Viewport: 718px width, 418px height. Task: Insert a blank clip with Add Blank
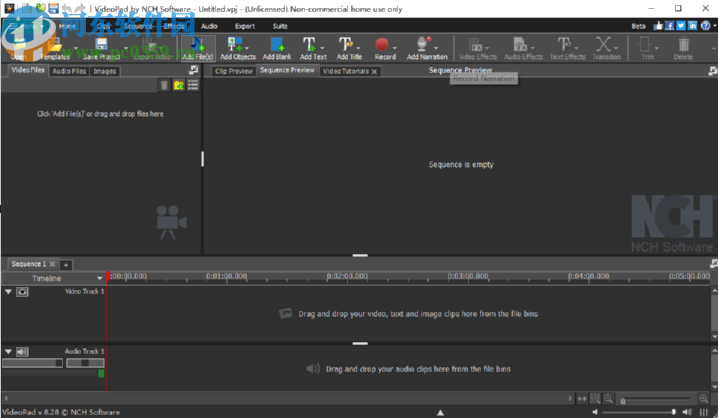(277, 49)
